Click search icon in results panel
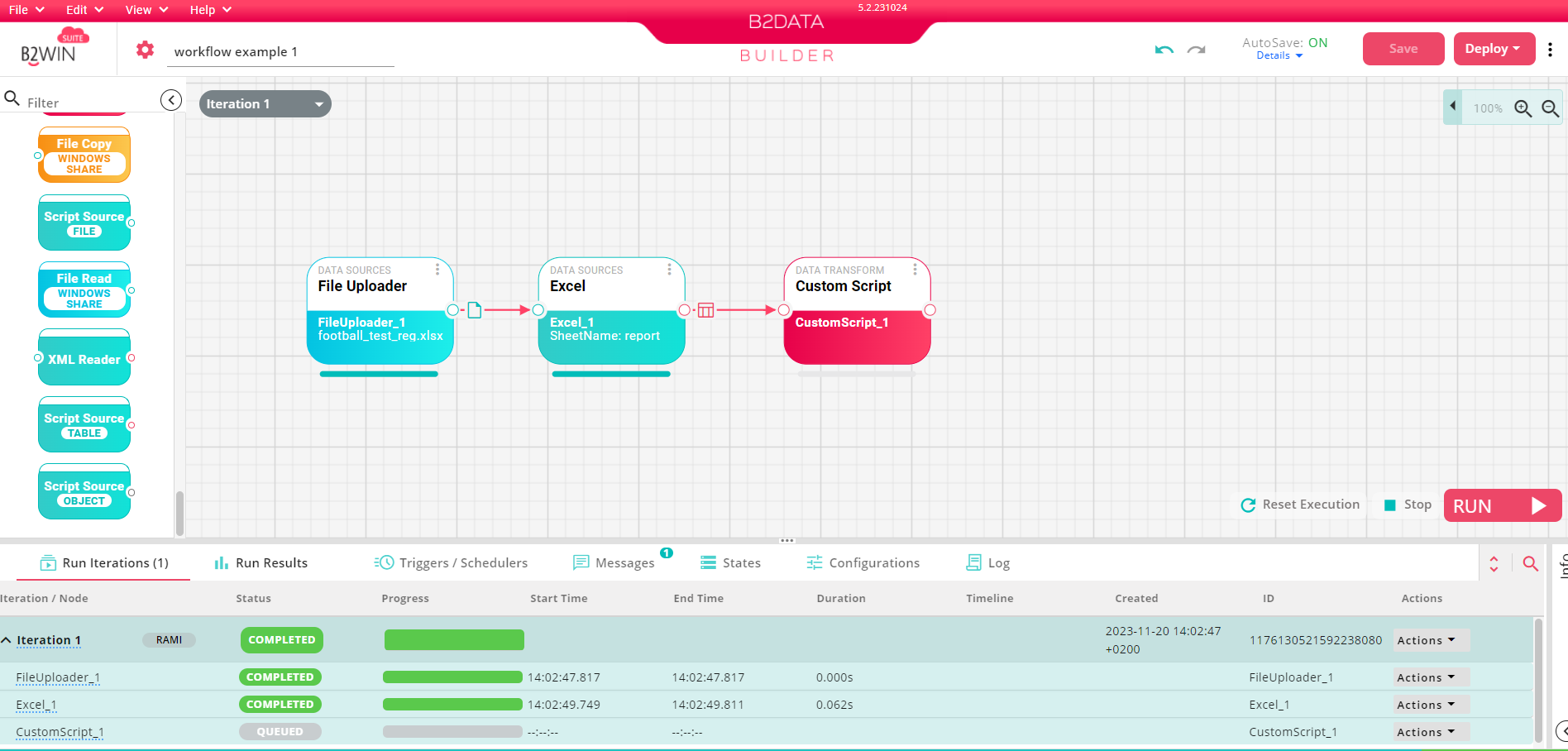This screenshot has height=751, width=1568. pos(1530,563)
